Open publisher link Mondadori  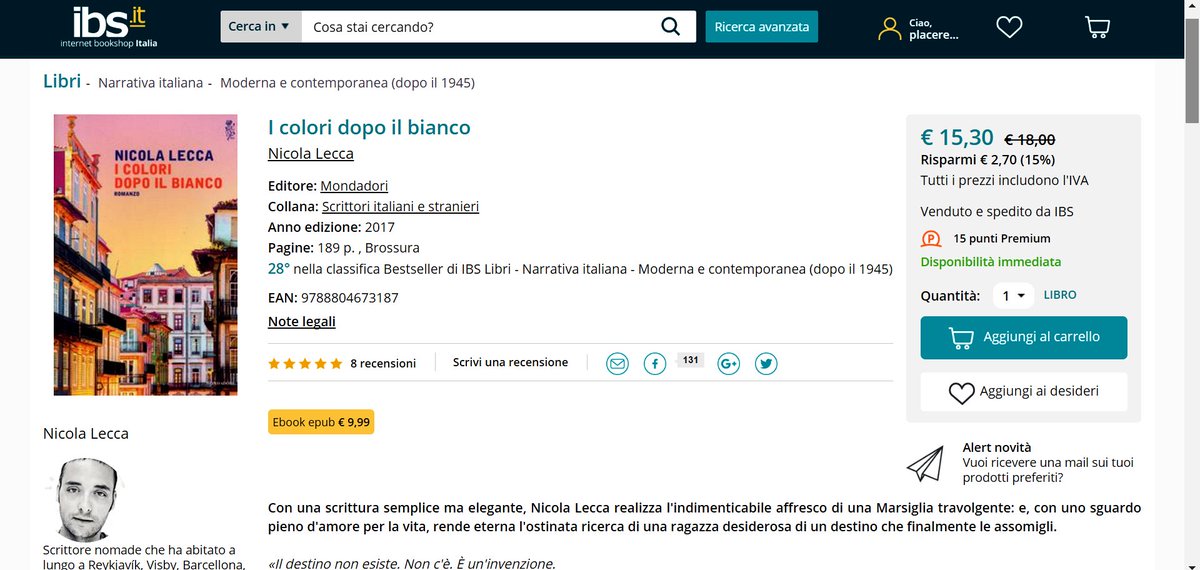tap(354, 186)
